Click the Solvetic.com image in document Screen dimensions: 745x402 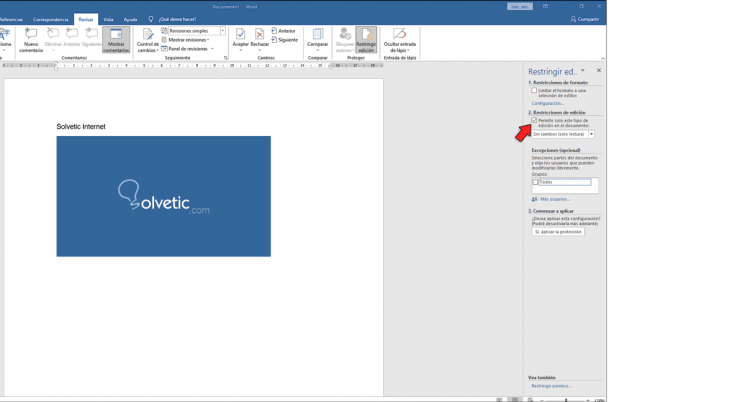pyautogui.click(x=163, y=196)
